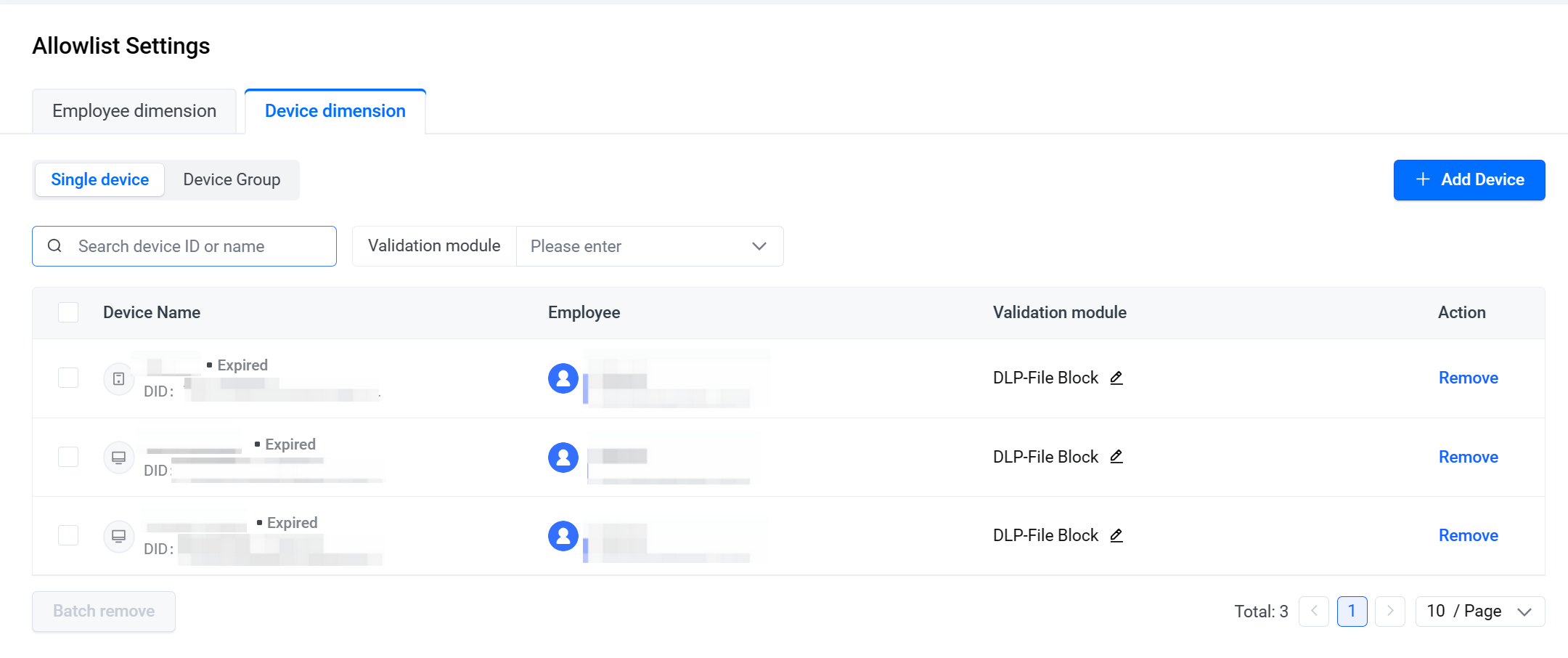Open the 10 / Page size dropdown
The image size is (1568, 658).
coord(1480,612)
